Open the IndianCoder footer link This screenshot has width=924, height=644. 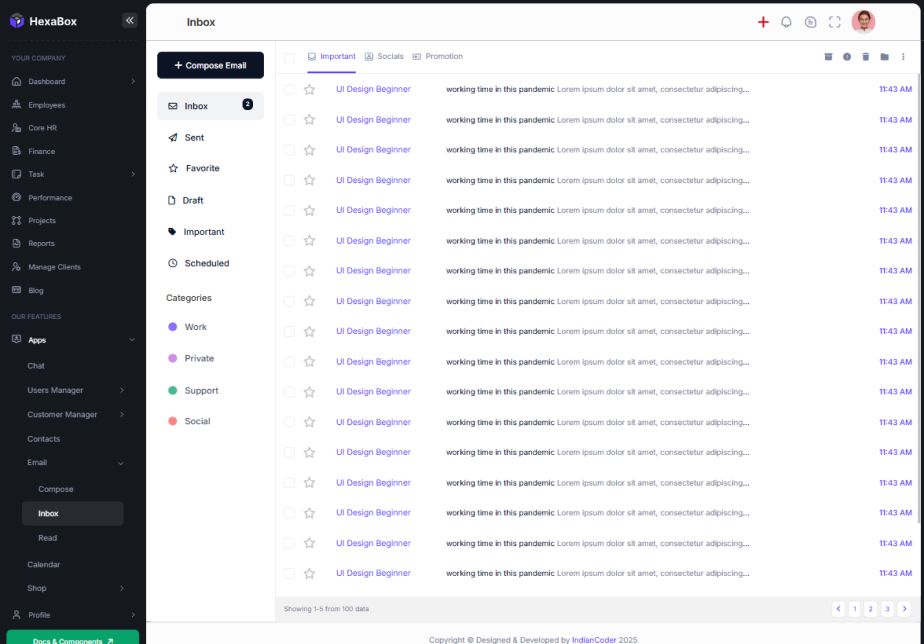[x=596, y=640]
